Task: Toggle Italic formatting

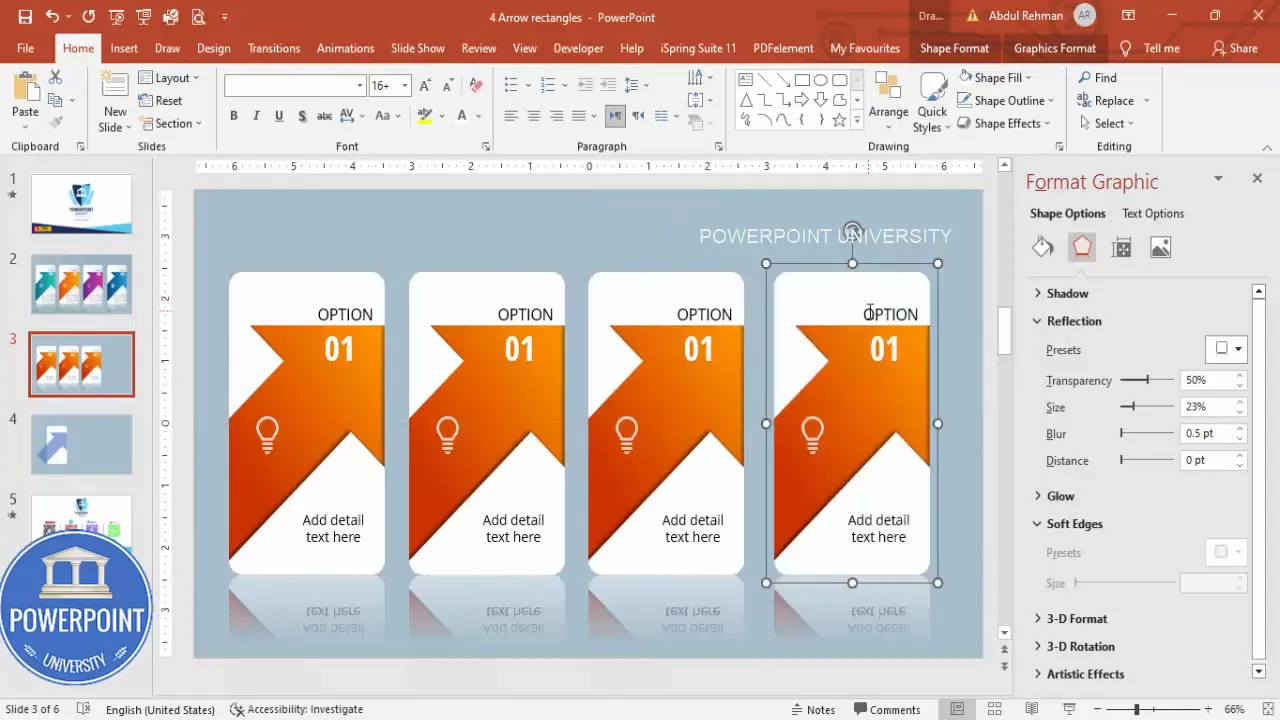Action: 256,116
